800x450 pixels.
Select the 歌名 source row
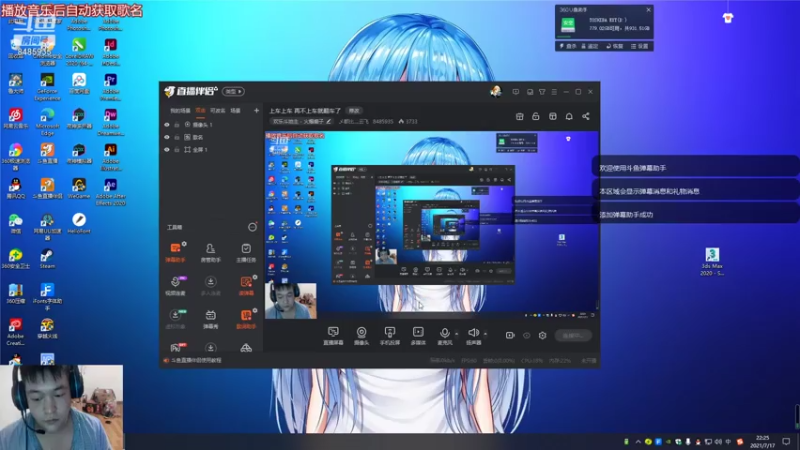[211, 137]
